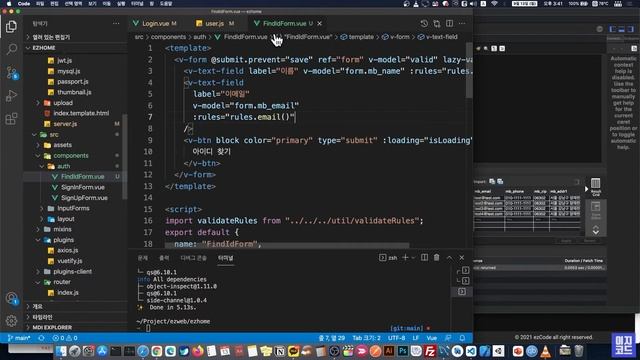Kill the terminal with the trash icon
This screenshot has height=360, width=640.
[437, 258]
